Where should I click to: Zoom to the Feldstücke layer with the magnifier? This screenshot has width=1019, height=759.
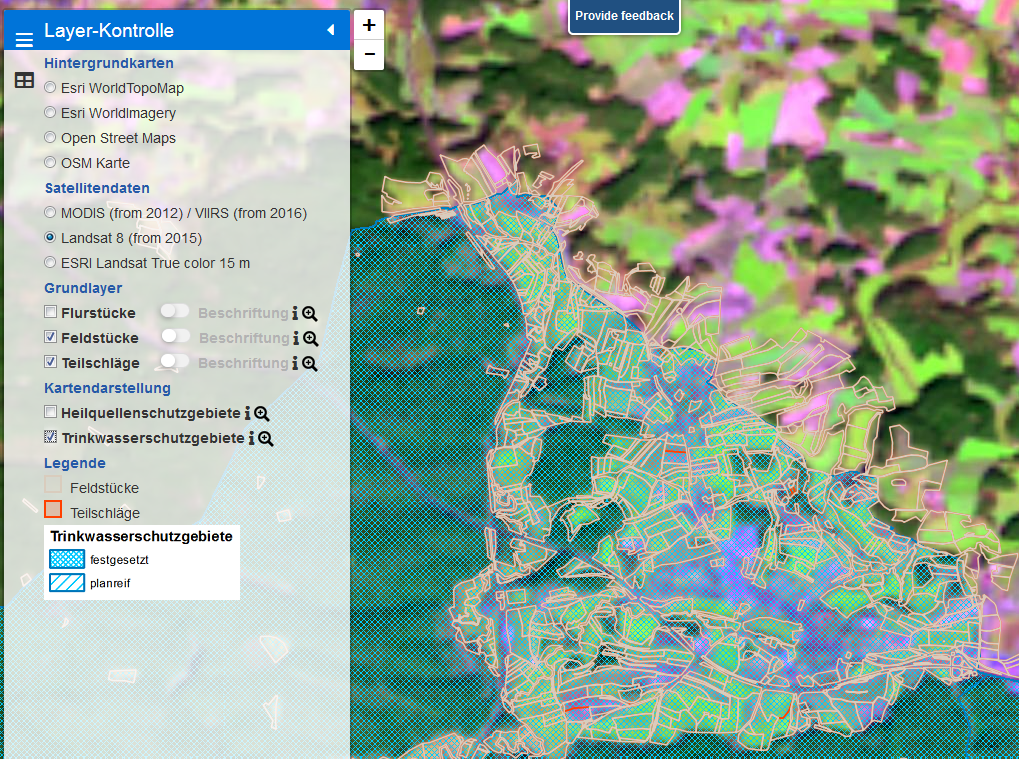click(x=311, y=339)
